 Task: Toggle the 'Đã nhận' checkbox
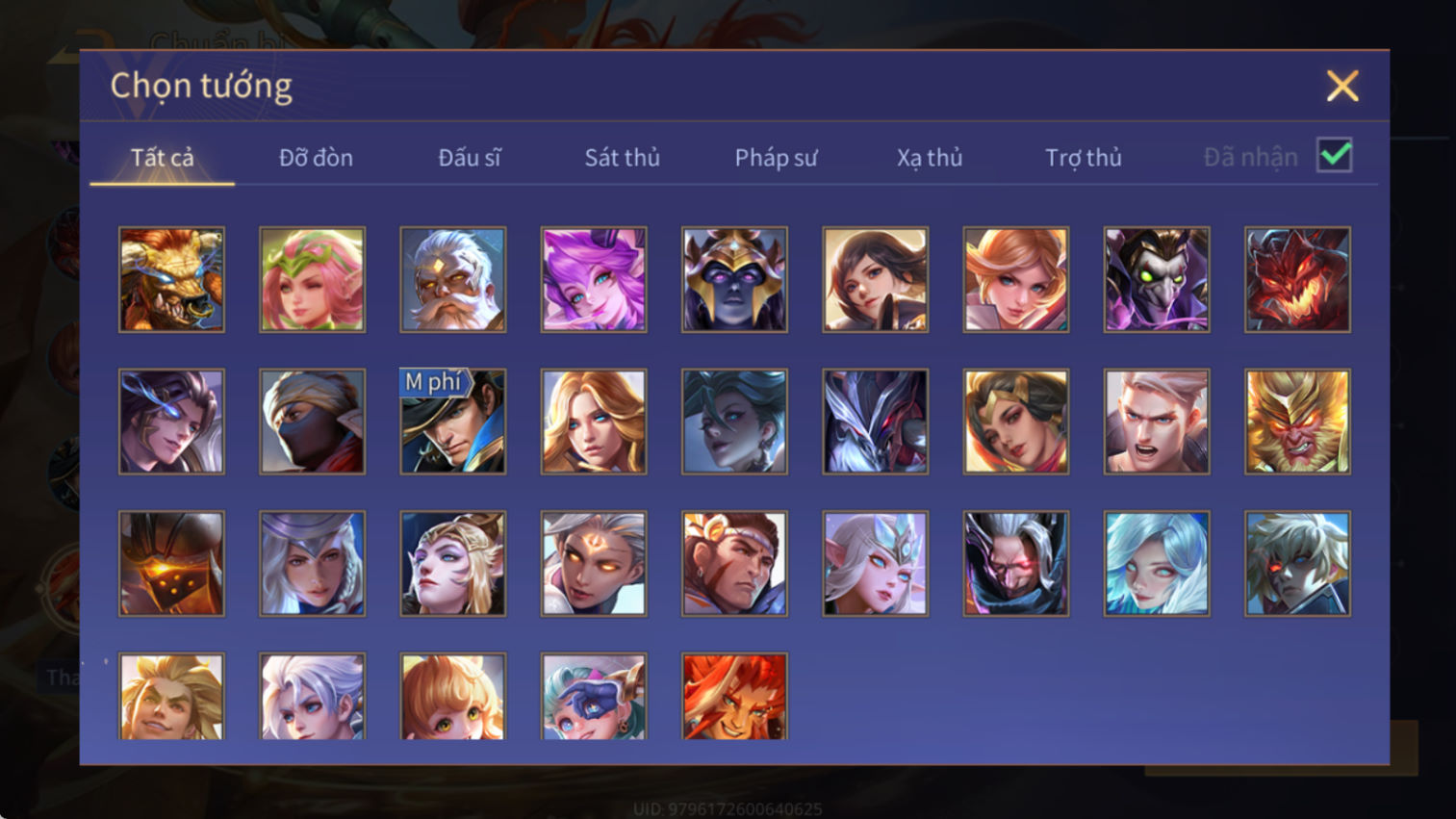tap(1335, 156)
